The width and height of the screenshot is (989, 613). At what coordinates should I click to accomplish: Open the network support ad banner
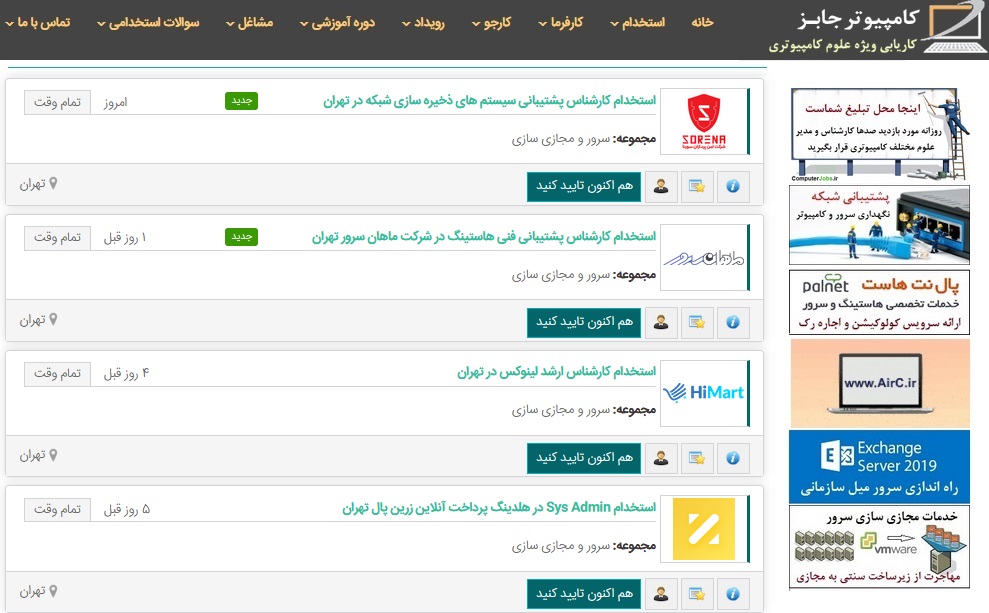[x=879, y=225]
